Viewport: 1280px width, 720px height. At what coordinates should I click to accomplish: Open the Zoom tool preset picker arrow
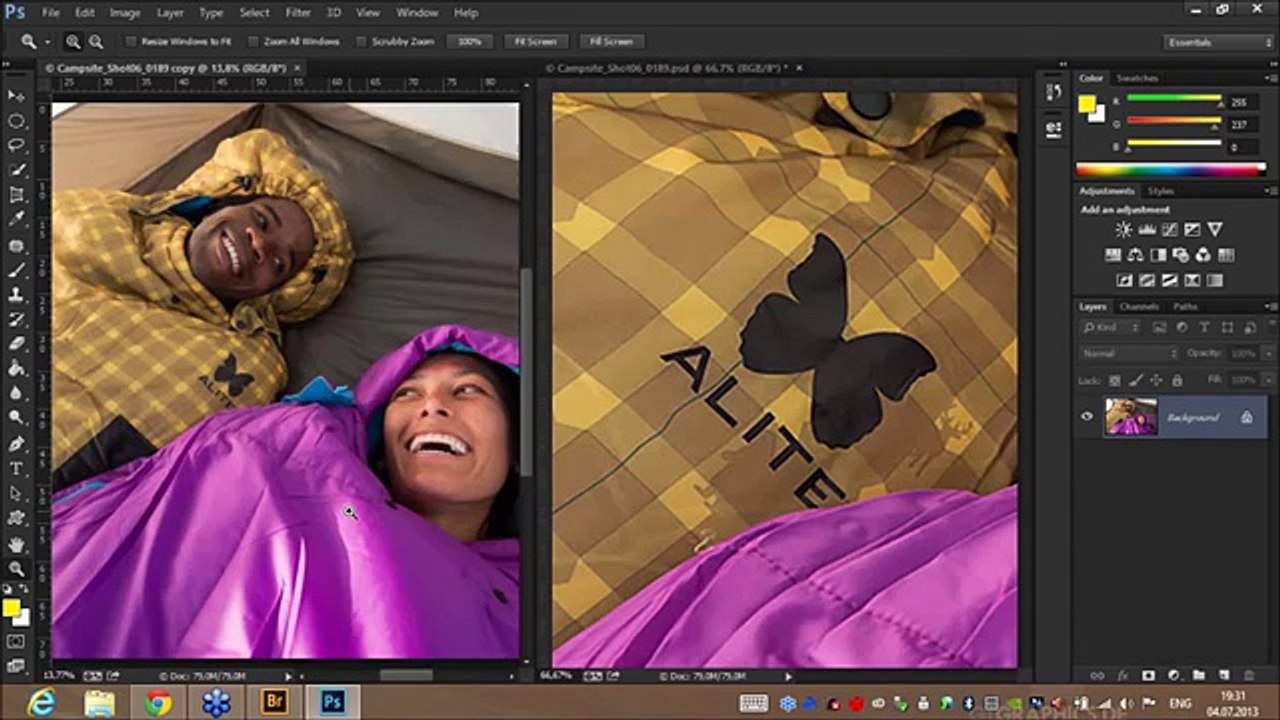(x=47, y=42)
